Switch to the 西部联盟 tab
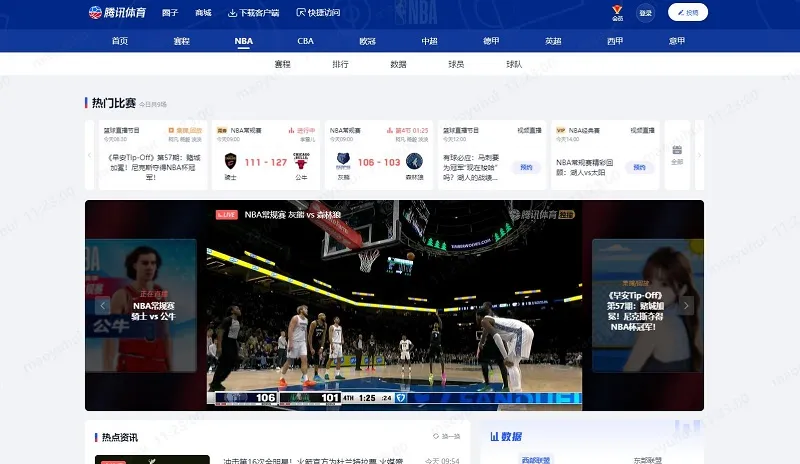The image size is (800, 464). coord(536,460)
